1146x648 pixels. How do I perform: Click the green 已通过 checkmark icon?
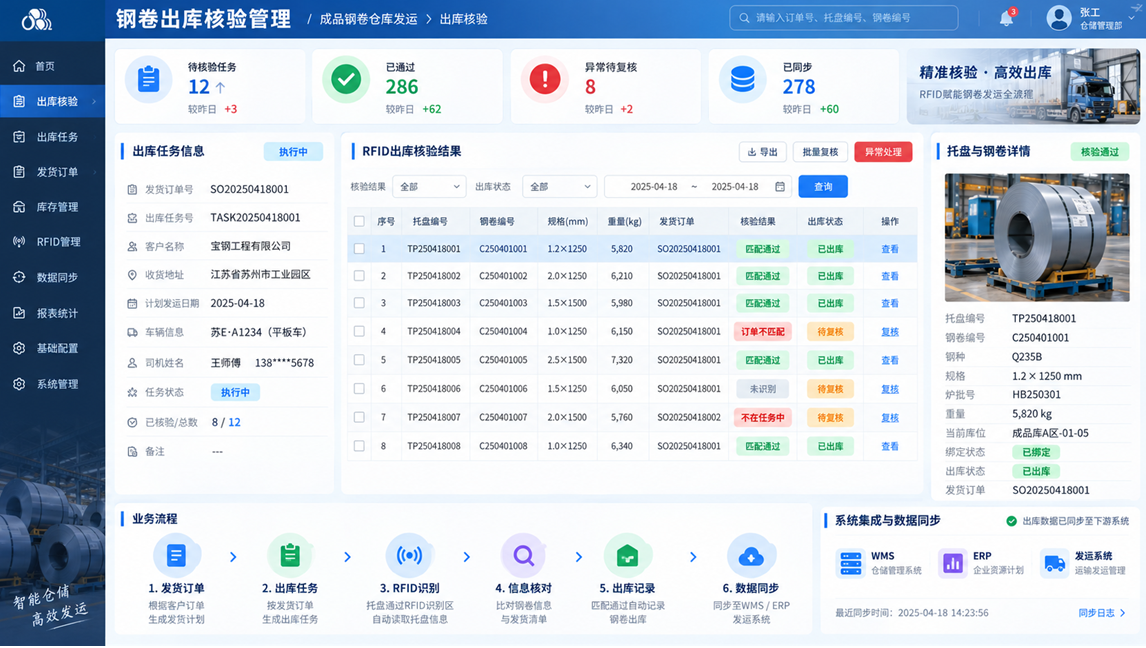pyautogui.click(x=346, y=79)
